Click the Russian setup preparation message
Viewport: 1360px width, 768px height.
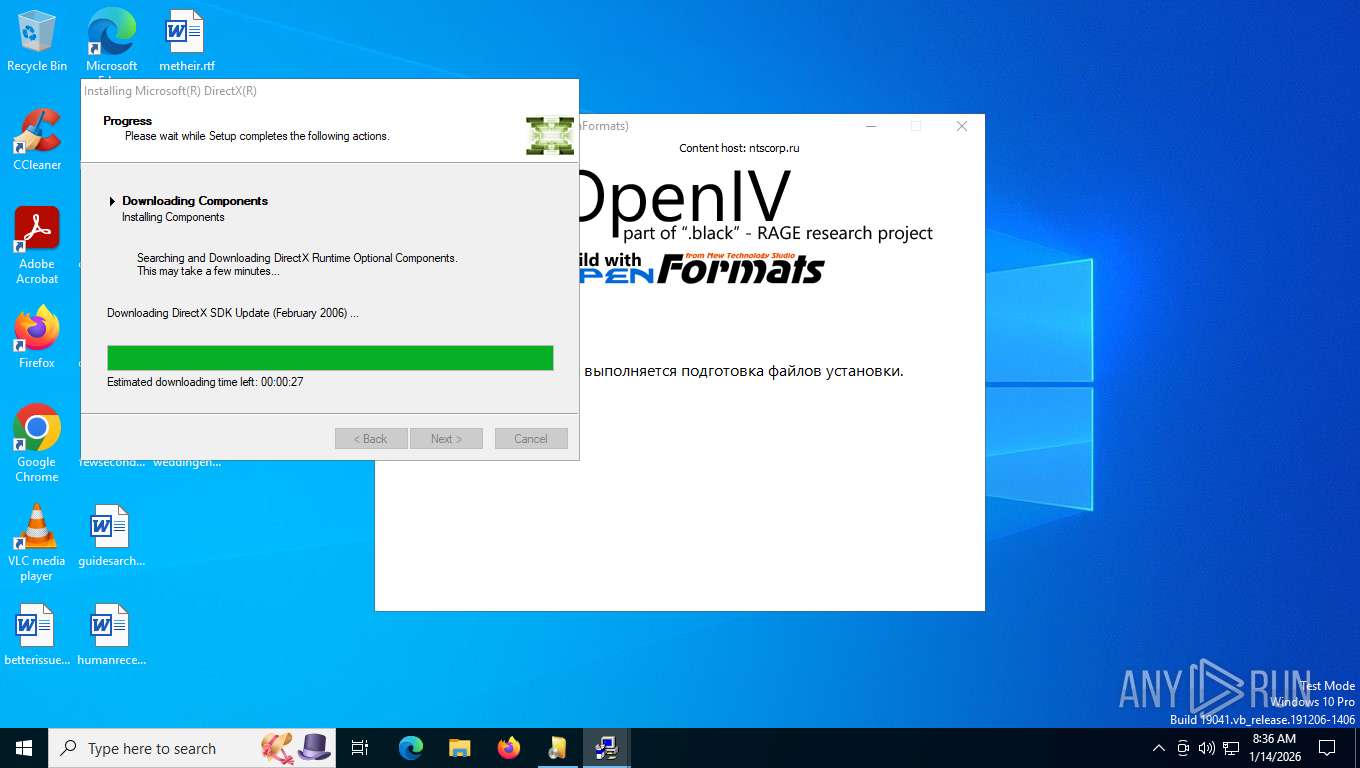tap(743, 371)
